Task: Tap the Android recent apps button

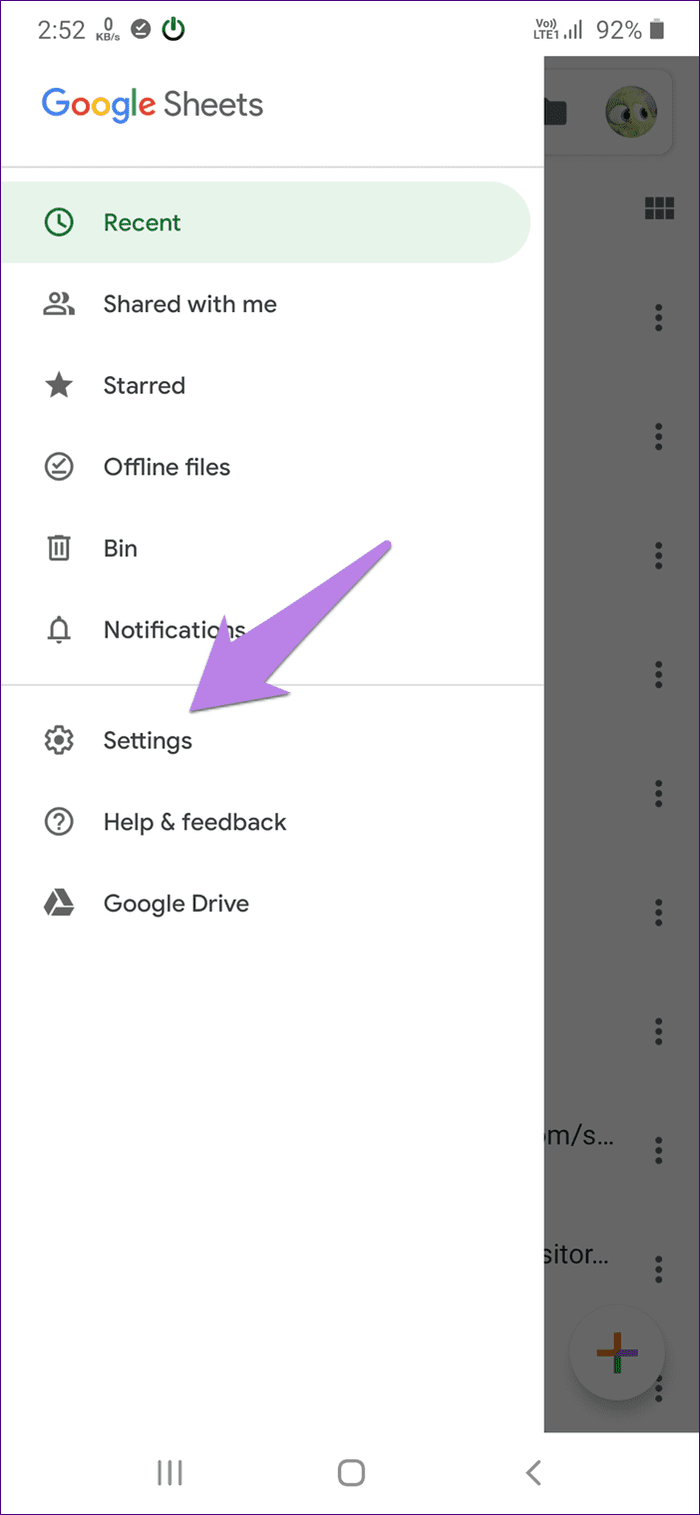Action: [170, 1472]
